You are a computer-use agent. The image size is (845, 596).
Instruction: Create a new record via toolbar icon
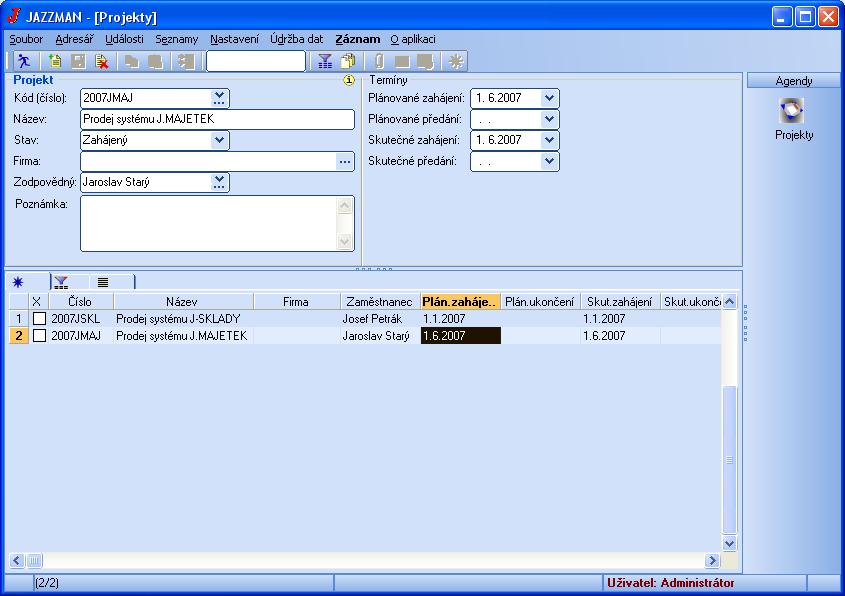click(54, 61)
